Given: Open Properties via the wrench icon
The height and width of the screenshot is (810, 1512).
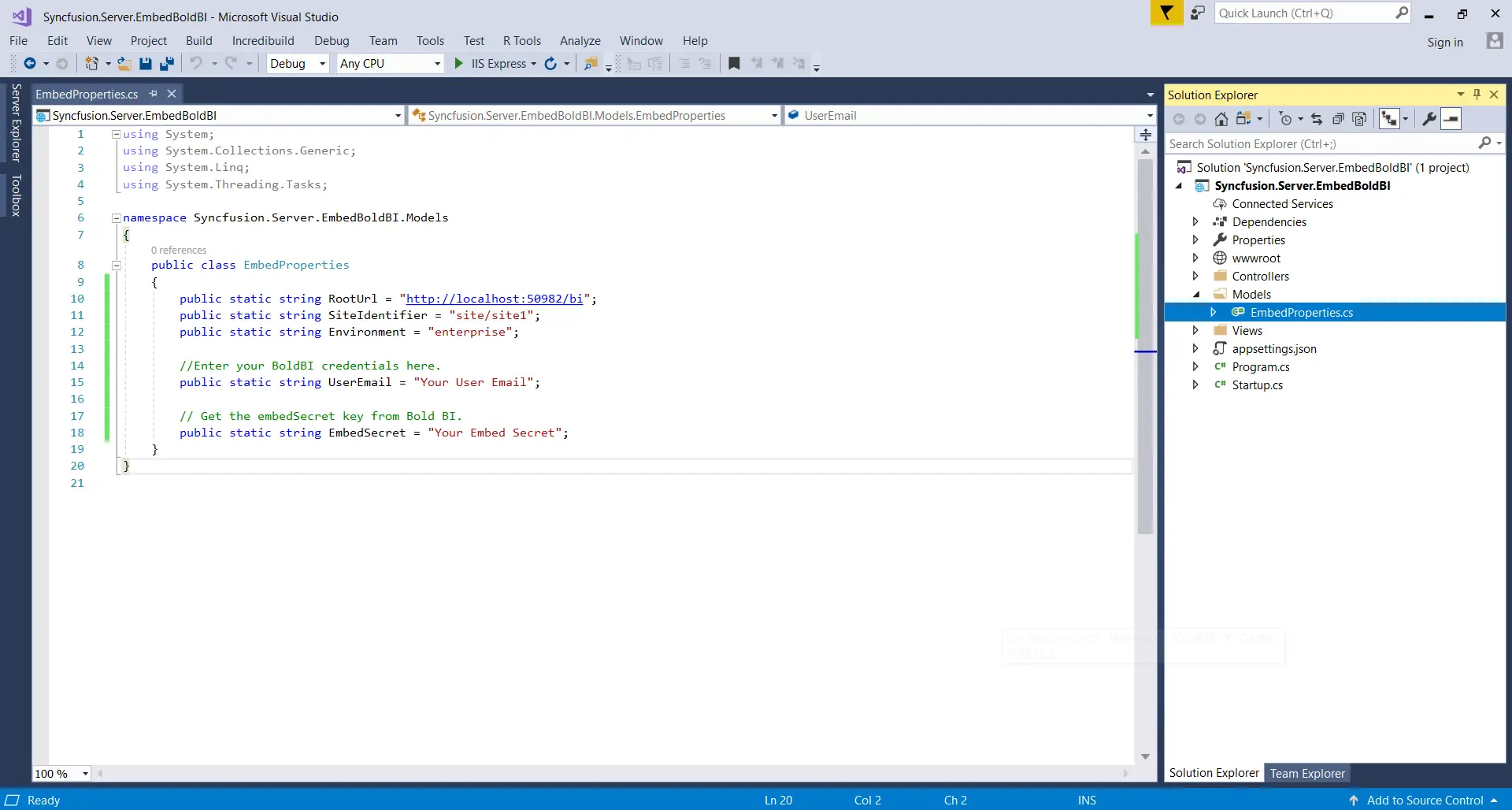Looking at the screenshot, I should coord(1429,119).
